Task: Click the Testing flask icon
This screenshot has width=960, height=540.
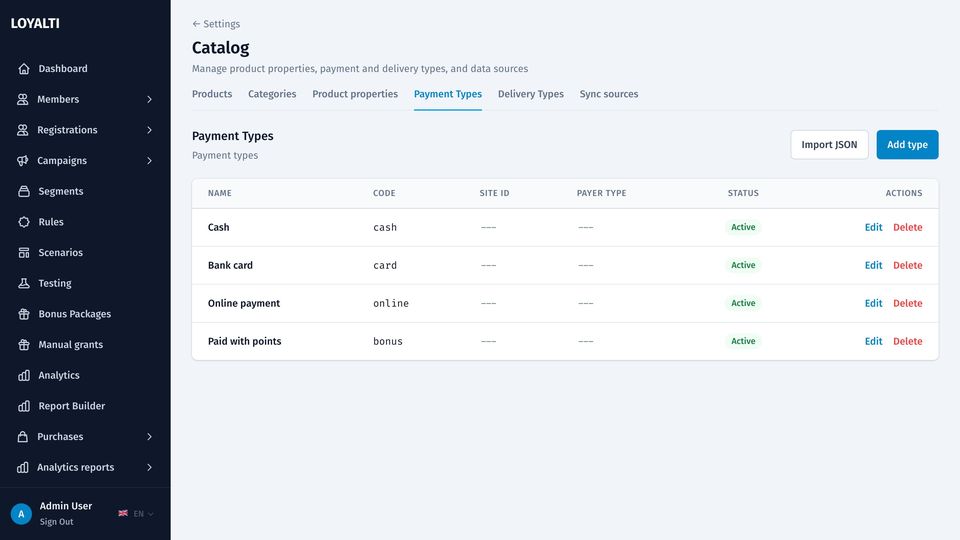Action: click(x=24, y=283)
